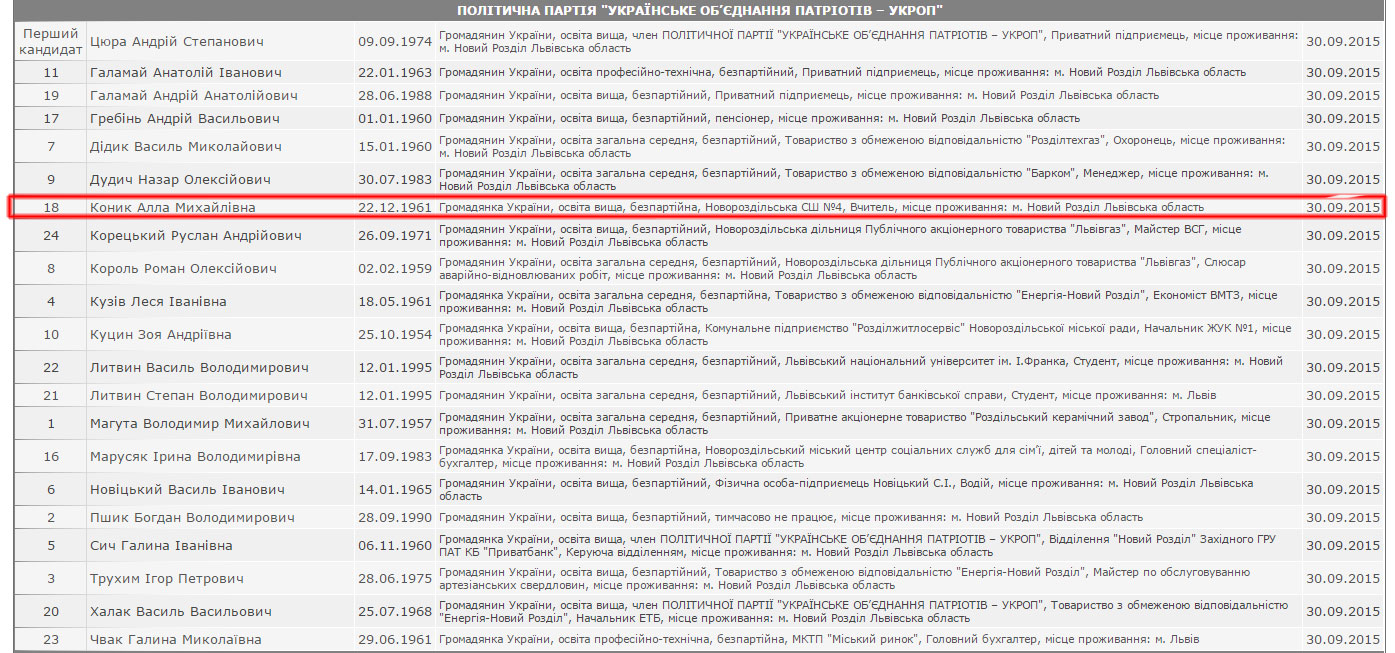Click the name Кузів Леся Іванівна
Viewport: 1395px width, 653px height.
(158, 302)
